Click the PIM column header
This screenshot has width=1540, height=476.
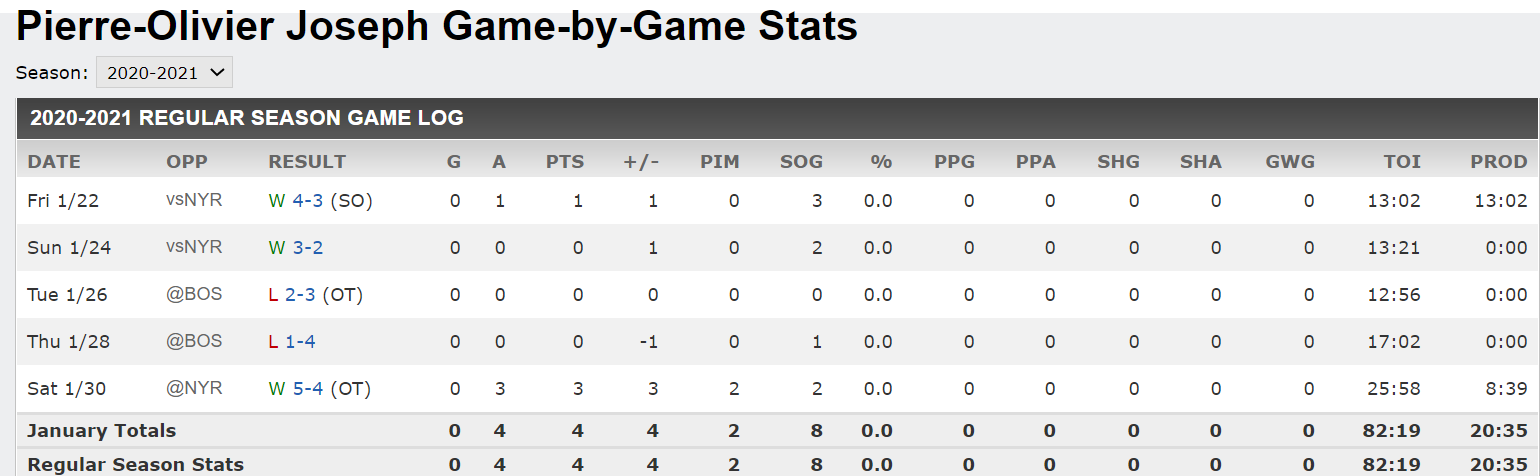pyautogui.click(x=720, y=162)
